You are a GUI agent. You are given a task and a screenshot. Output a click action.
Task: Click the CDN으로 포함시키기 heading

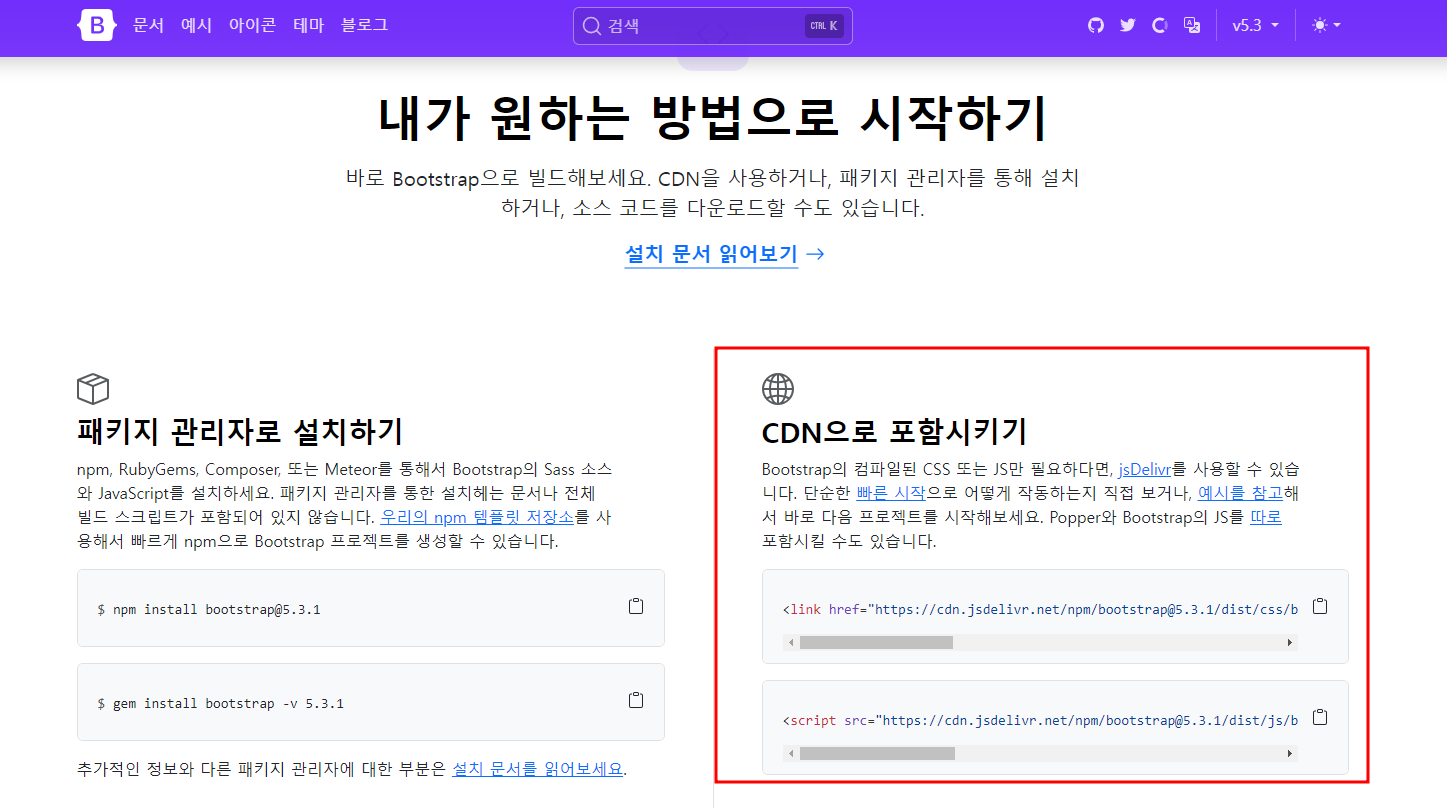point(894,431)
